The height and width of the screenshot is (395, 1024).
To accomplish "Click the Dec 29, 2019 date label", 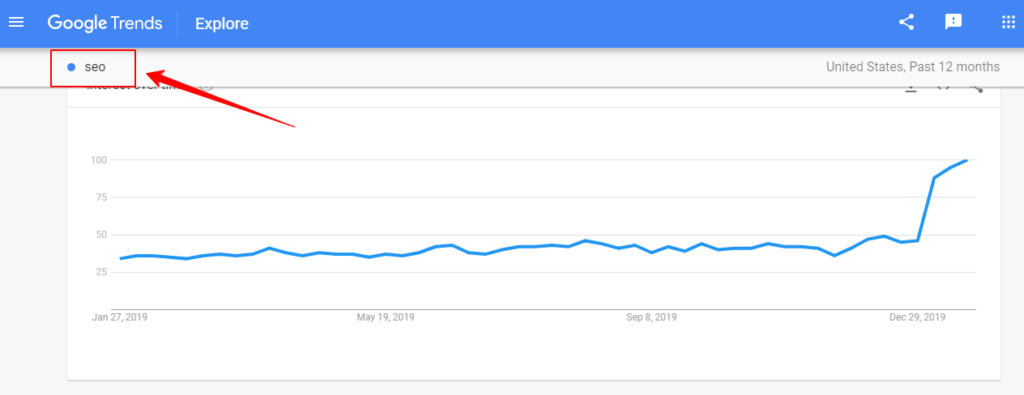I will (918, 317).
